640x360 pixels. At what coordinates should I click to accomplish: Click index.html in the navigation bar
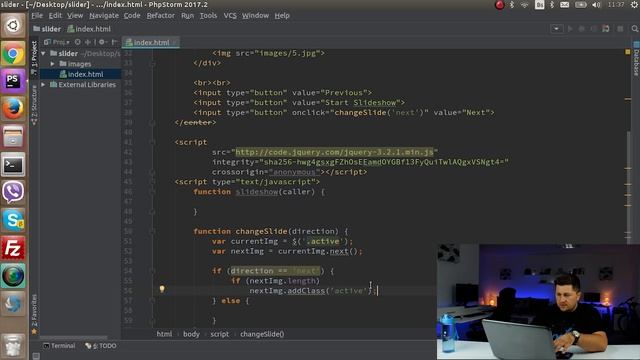[x=89, y=29]
